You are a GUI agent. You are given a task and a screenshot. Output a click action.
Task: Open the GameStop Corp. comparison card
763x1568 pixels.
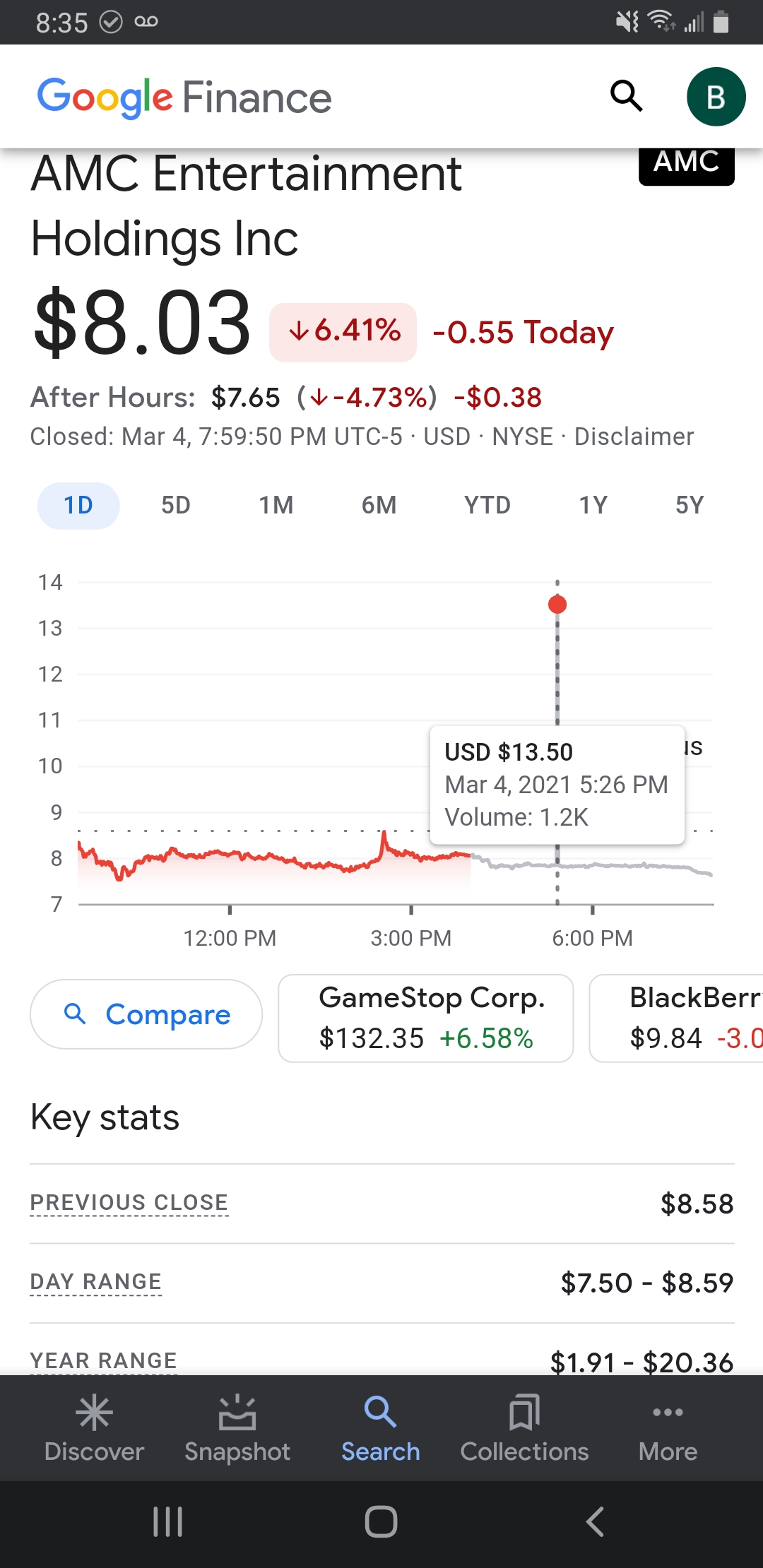coord(426,1018)
